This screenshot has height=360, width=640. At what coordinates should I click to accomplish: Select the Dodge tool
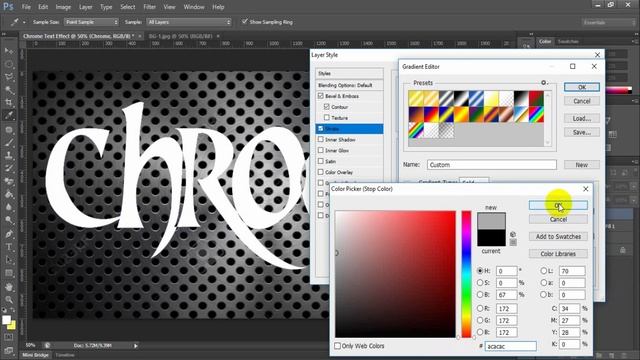pyautogui.click(x=9, y=220)
